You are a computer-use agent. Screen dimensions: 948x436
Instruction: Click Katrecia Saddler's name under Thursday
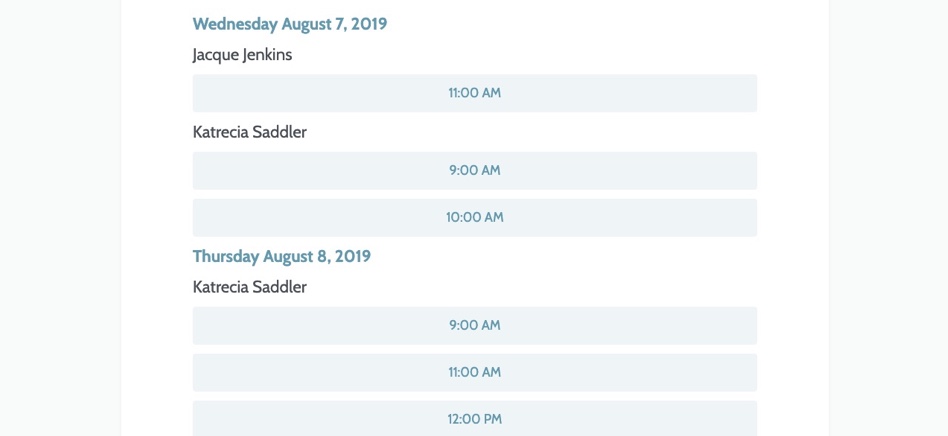pyautogui.click(x=250, y=287)
